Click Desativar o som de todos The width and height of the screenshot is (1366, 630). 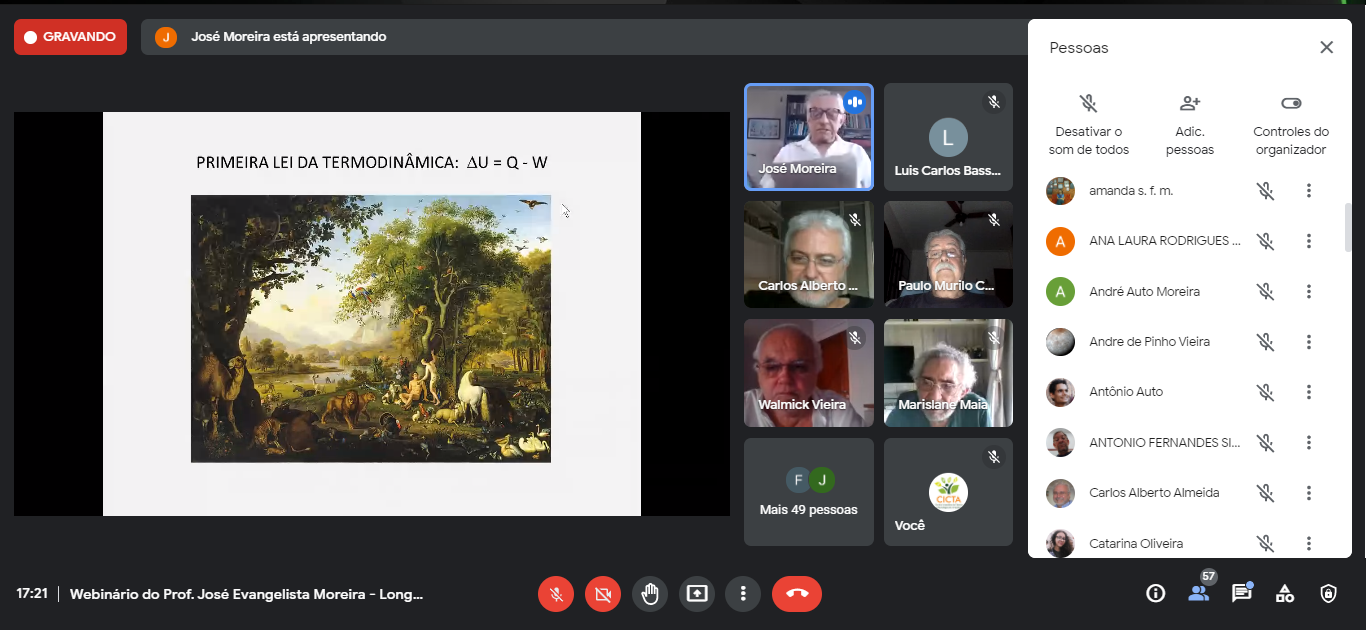1089,125
